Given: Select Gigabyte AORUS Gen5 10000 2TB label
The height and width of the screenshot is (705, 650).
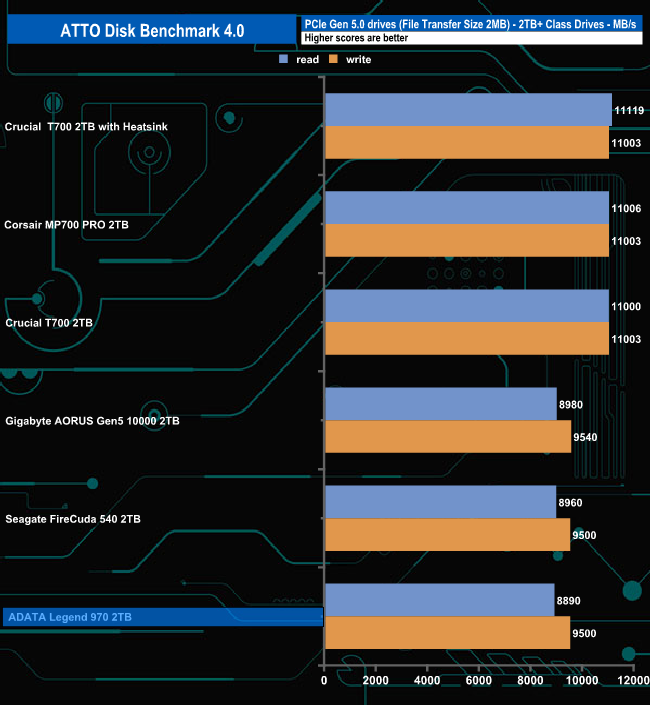Looking at the screenshot, I should click(x=92, y=421).
